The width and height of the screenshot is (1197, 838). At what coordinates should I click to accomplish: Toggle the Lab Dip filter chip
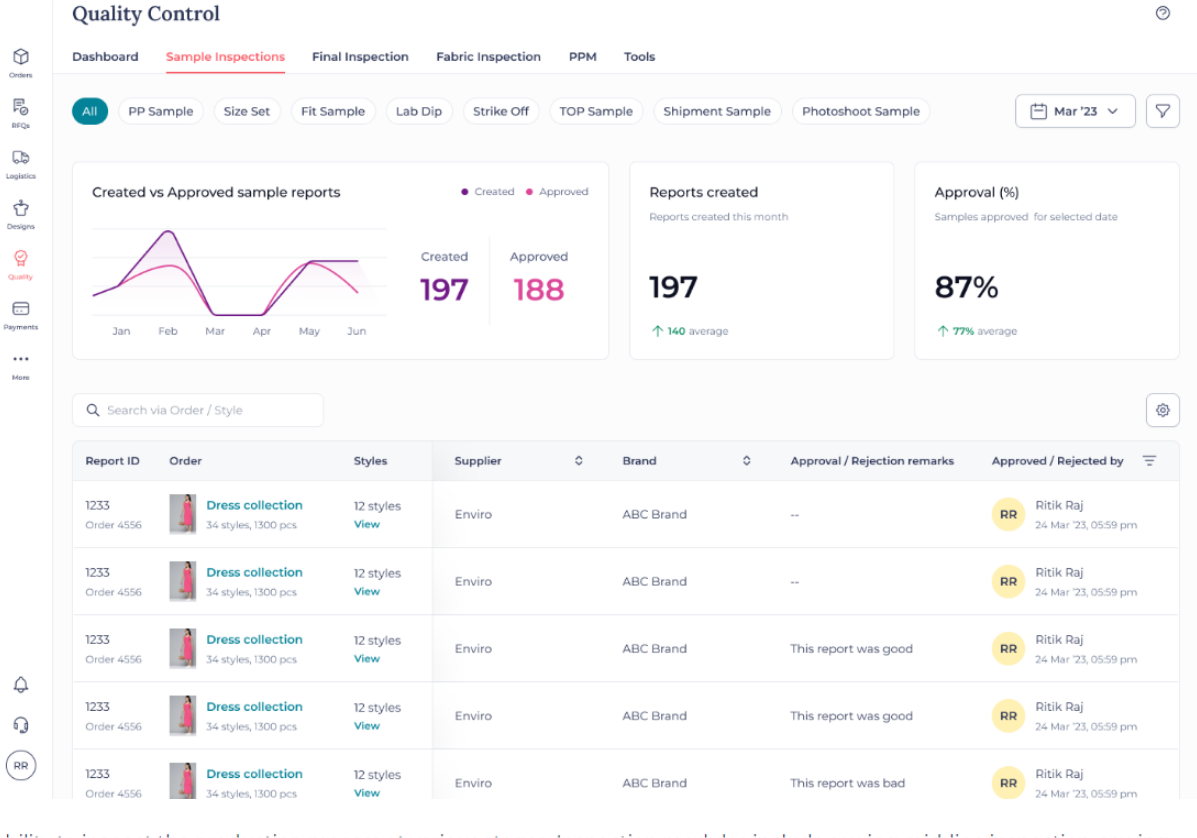coord(418,111)
